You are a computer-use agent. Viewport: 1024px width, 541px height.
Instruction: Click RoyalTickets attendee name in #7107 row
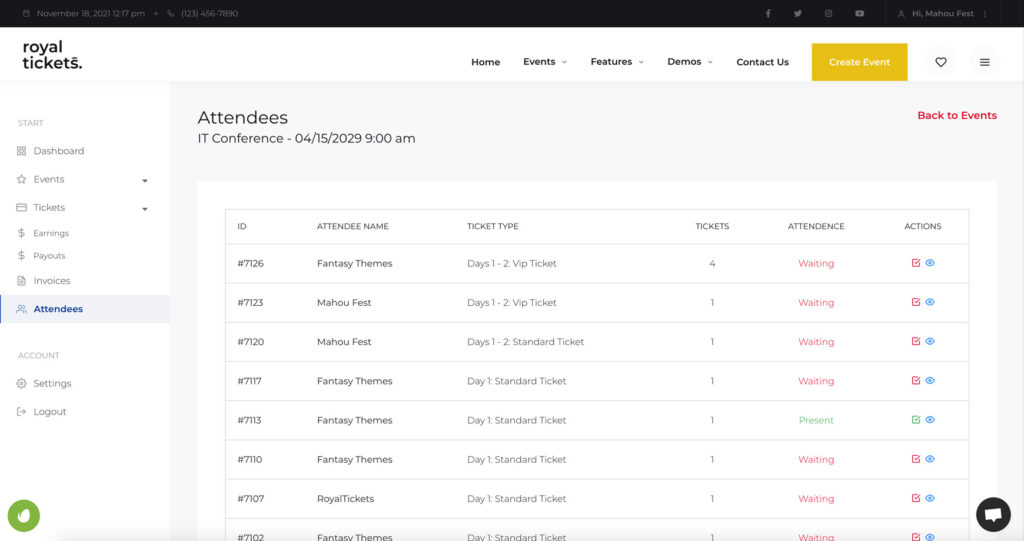(345, 499)
